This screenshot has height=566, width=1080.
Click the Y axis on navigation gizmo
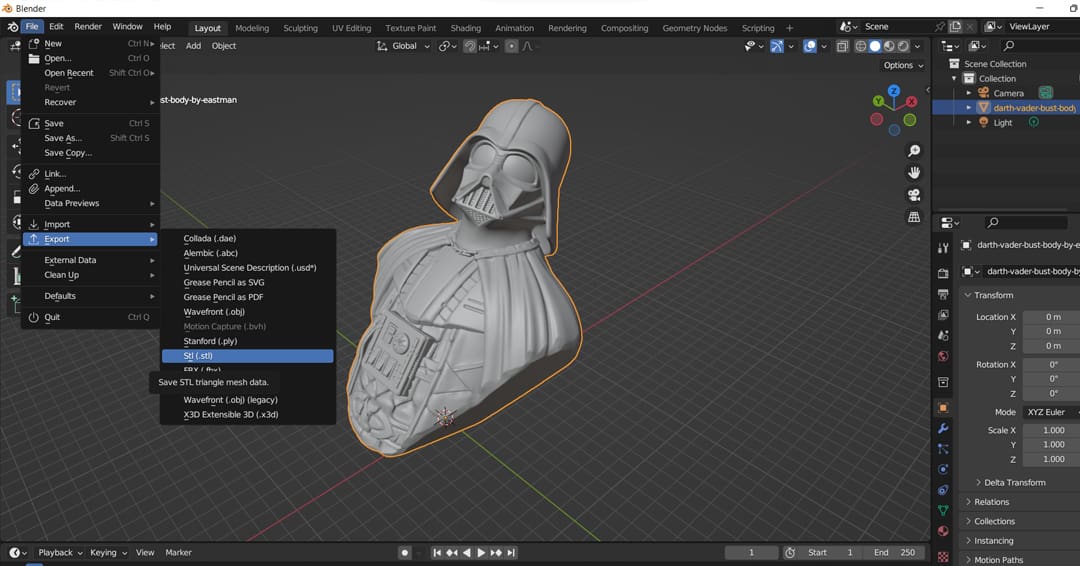[878, 101]
